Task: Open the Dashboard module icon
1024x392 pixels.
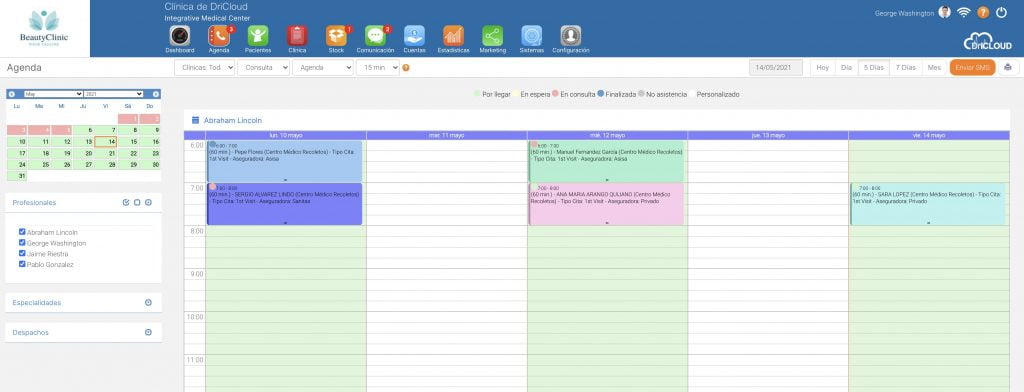Action: pos(180,35)
